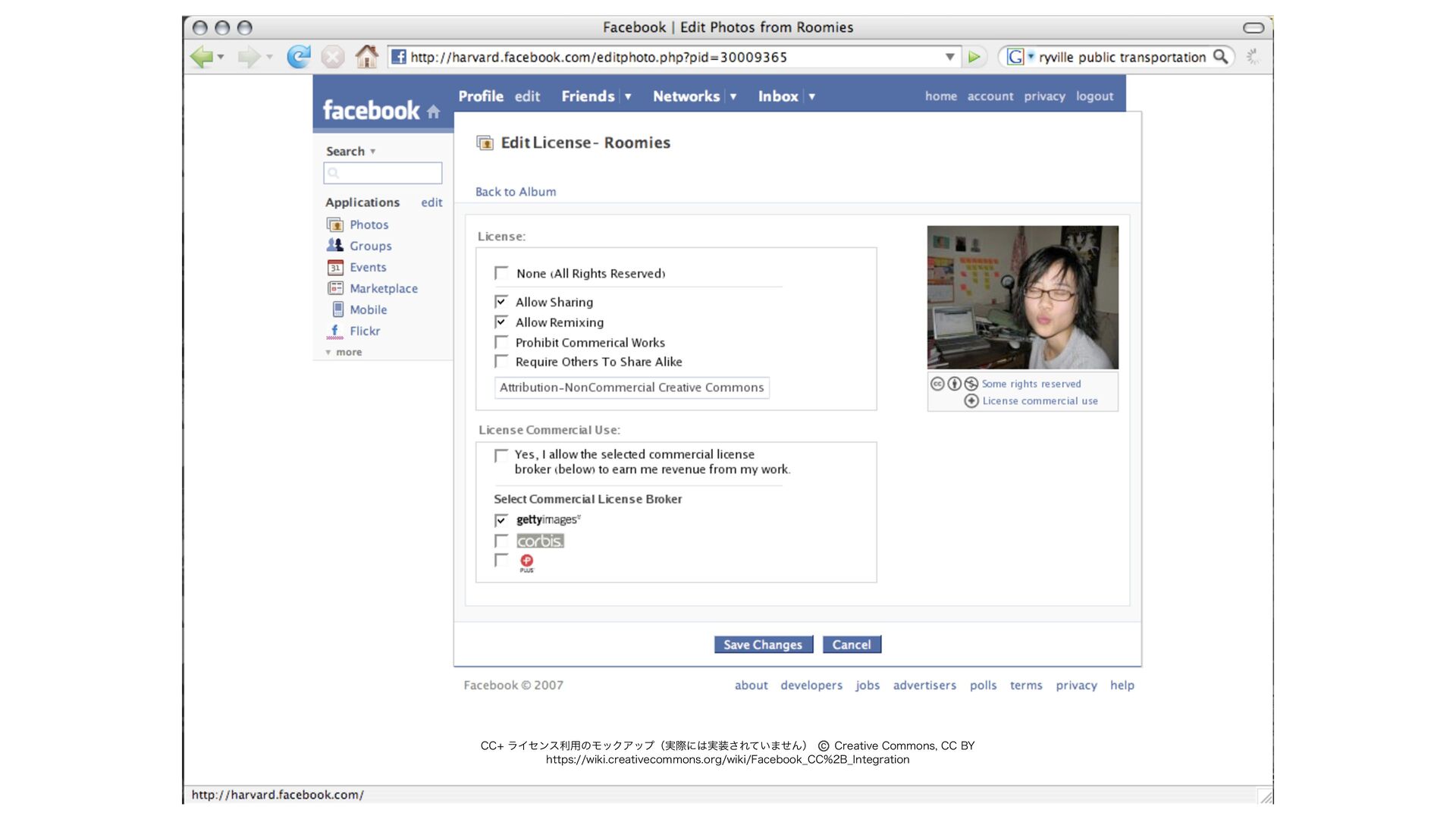Click the Photos application icon

335,225
